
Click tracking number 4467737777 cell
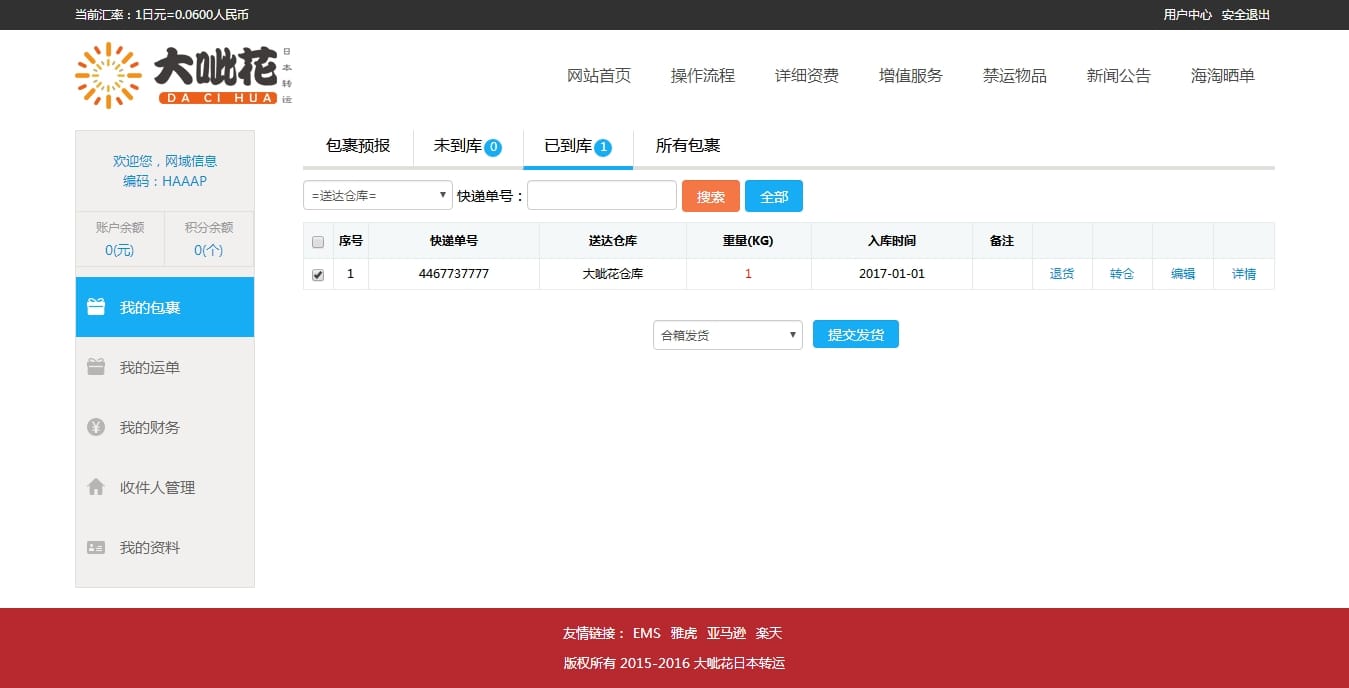click(454, 274)
